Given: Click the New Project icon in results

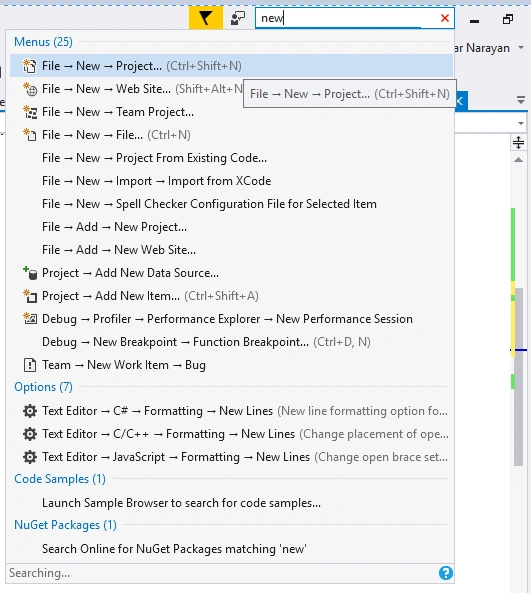Looking at the screenshot, I should [x=30, y=66].
